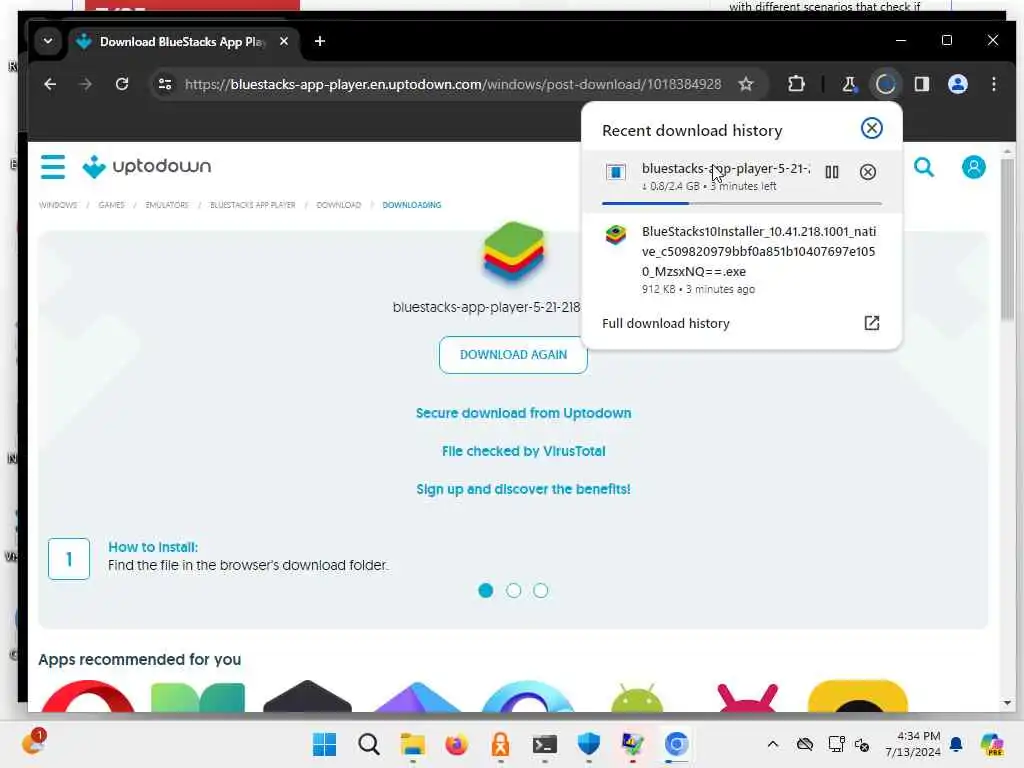
Task: Click File checked by VirusTotal
Action: [523, 451]
